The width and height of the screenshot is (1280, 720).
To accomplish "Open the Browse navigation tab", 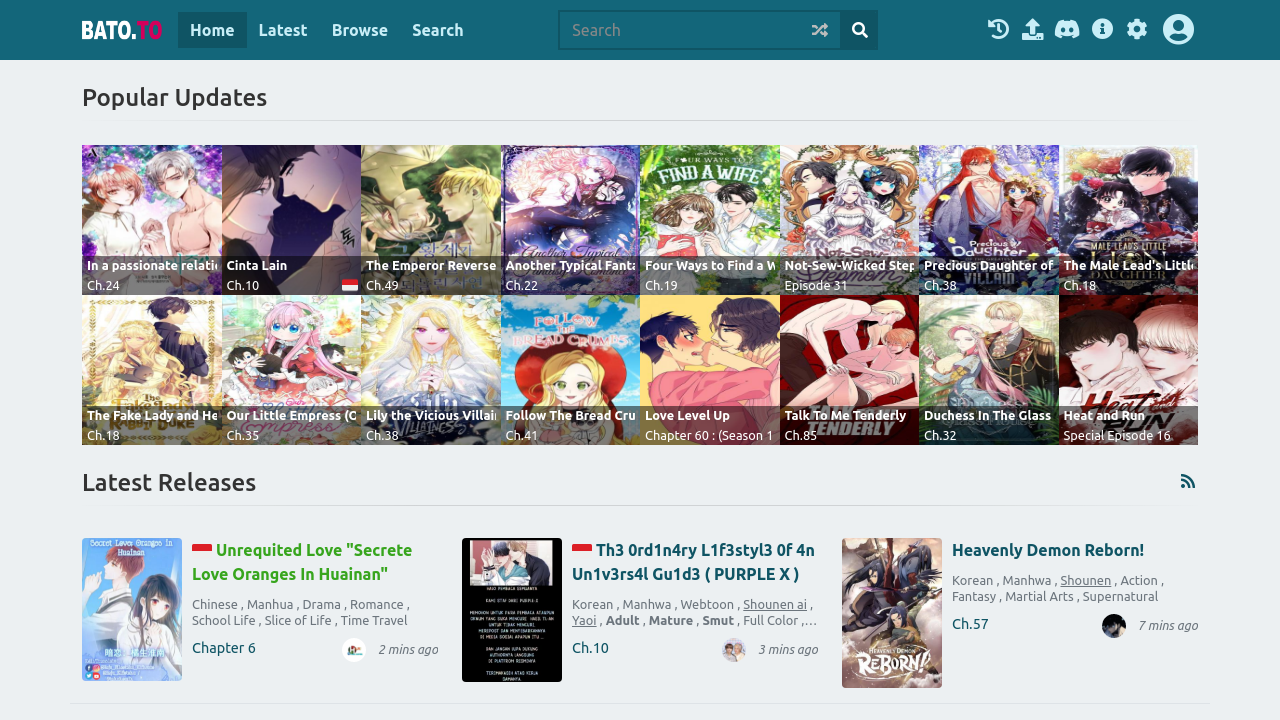I will click(360, 30).
